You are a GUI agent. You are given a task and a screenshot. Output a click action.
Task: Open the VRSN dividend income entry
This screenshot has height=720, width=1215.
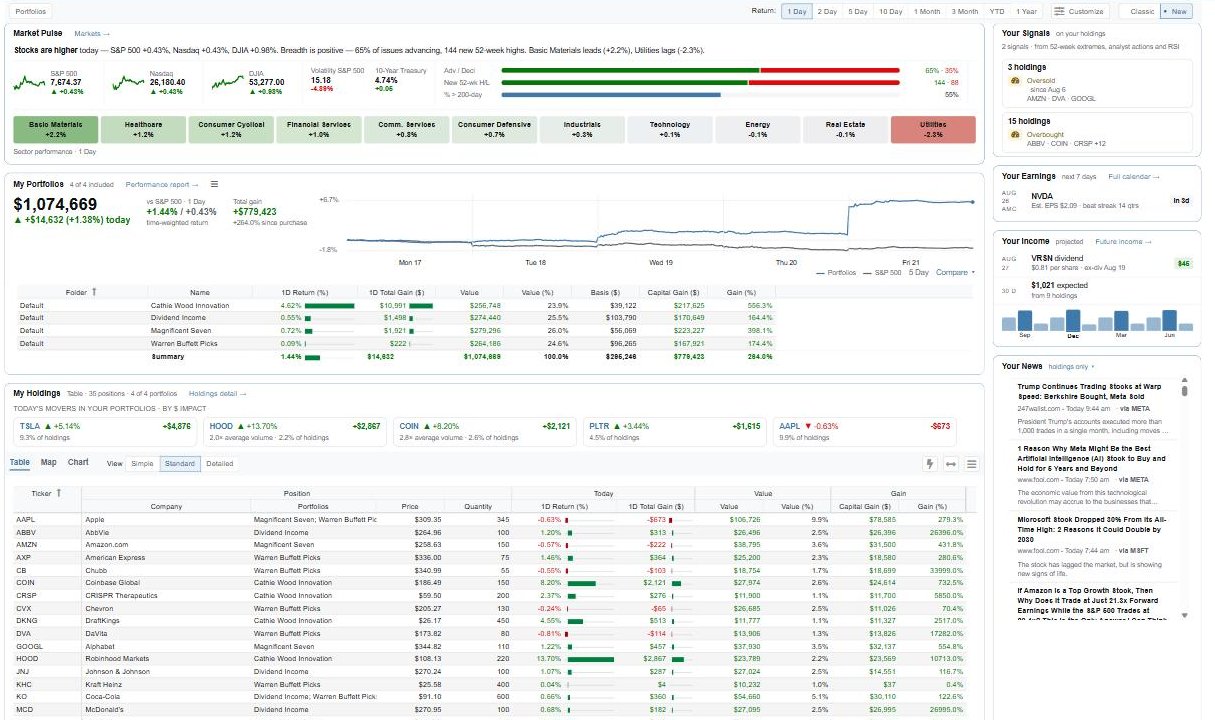pos(1097,263)
